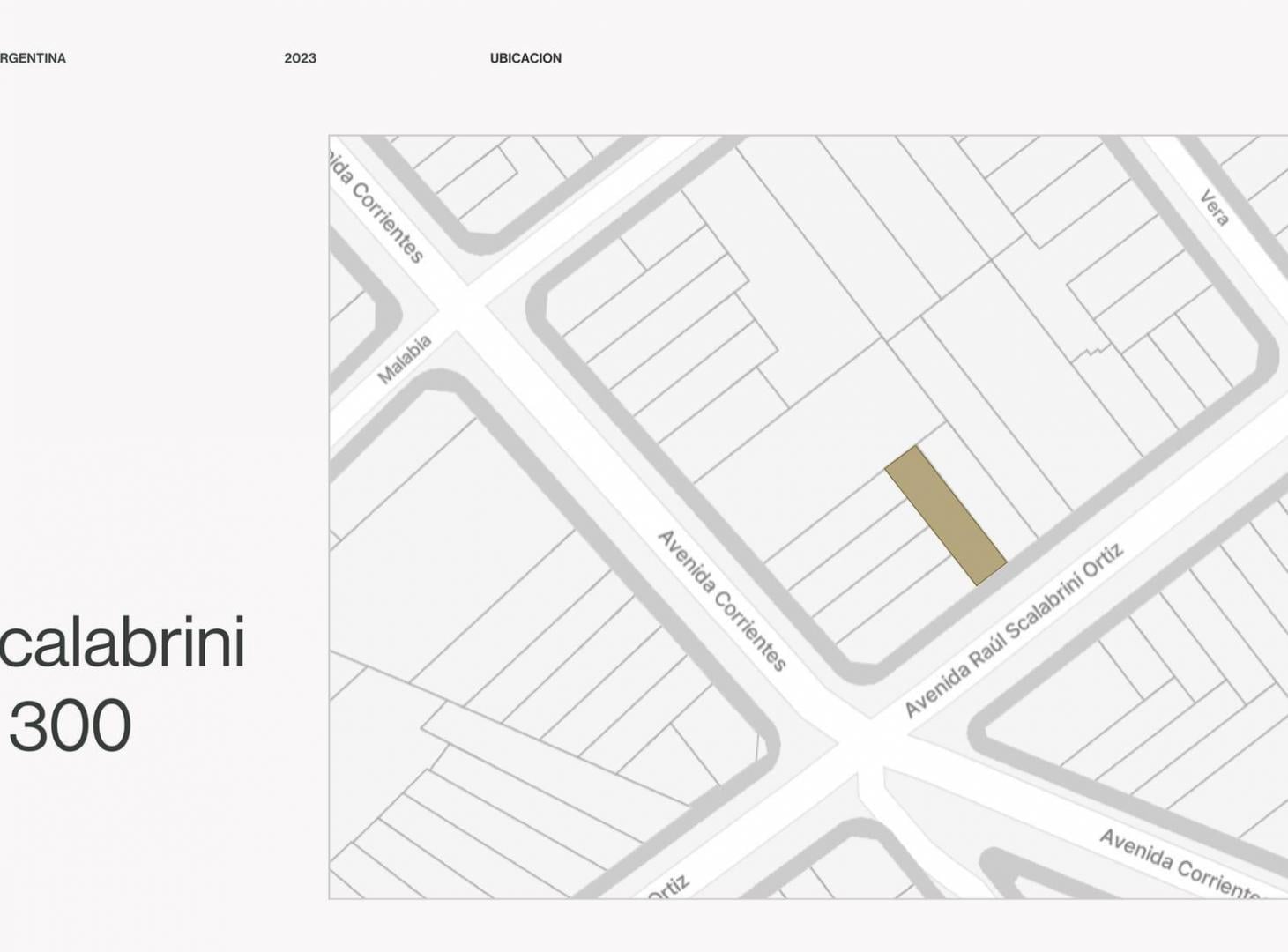Viewport: 1288px width, 952px height.
Task: Select the large "calabrini" title text
Action: (122, 643)
